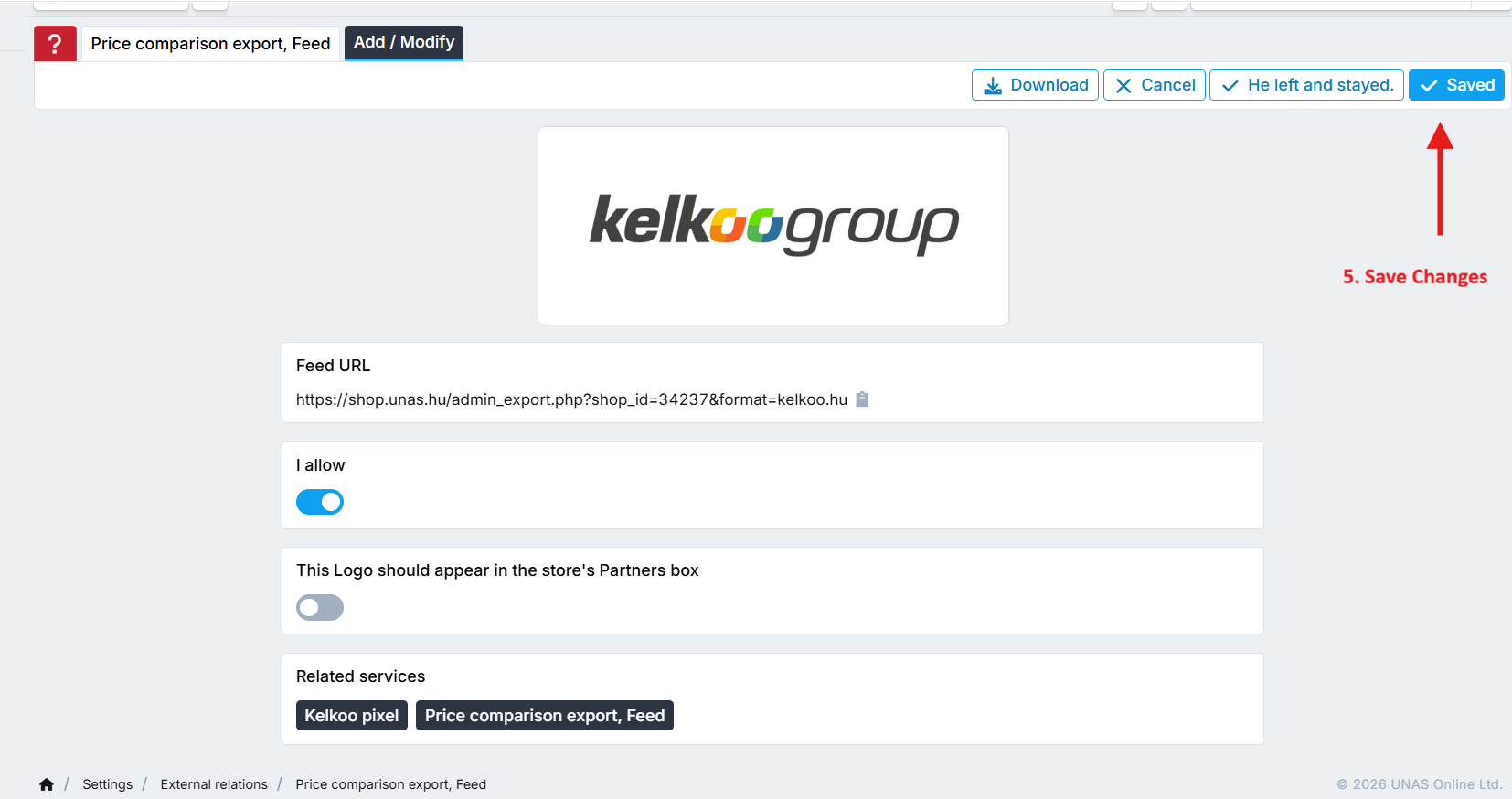Click the blue Saved button
This screenshot has height=799, width=1512.
[1456, 85]
